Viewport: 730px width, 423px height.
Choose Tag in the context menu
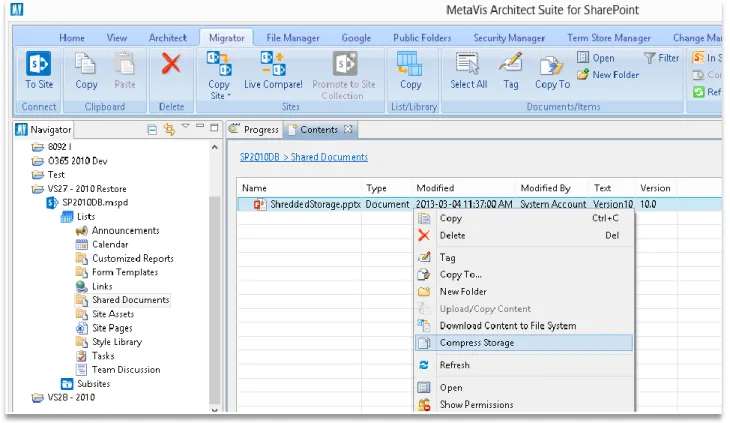pyautogui.click(x=523, y=257)
